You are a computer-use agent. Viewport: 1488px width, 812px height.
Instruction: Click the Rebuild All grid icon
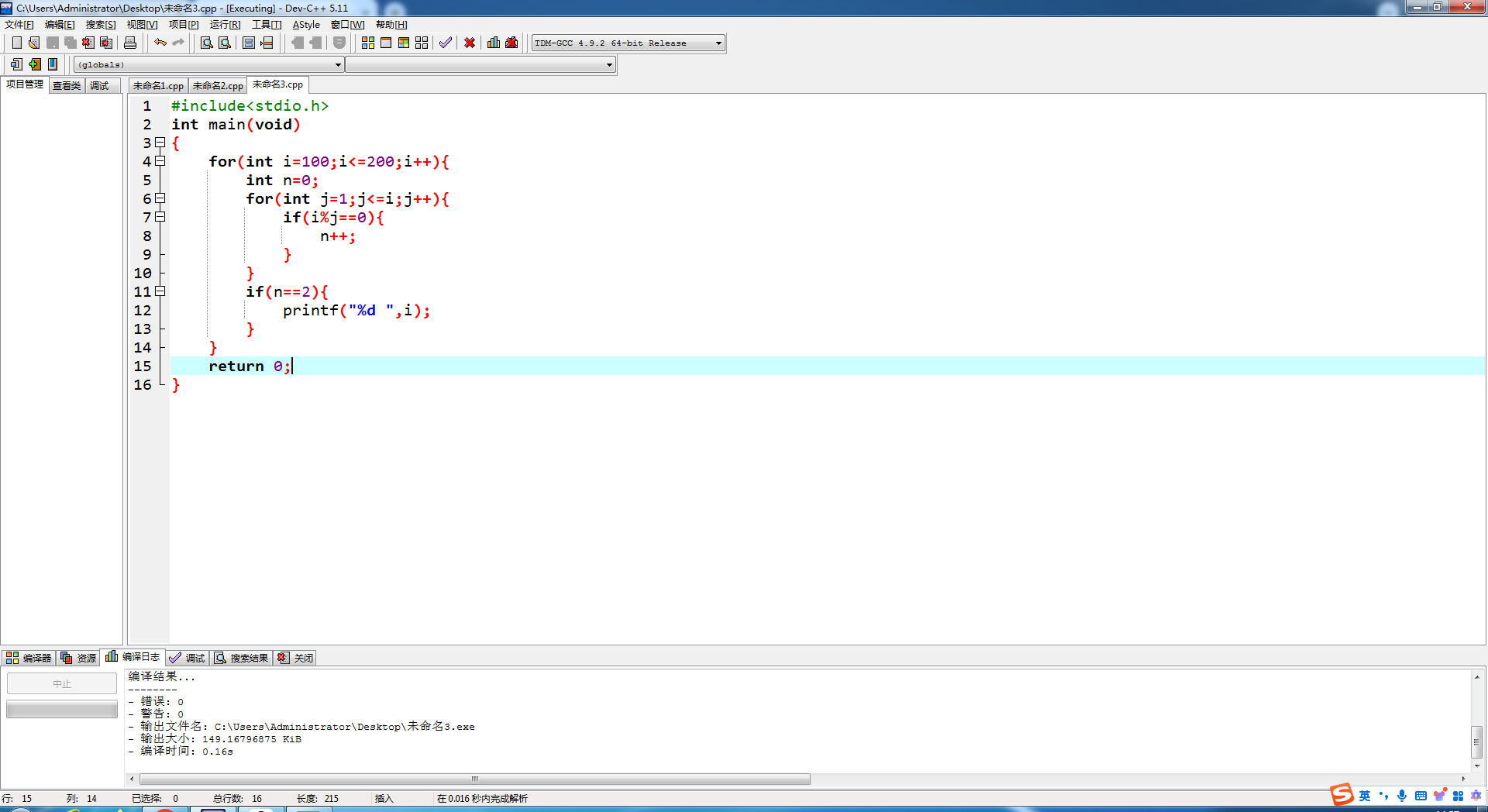click(422, 43)
